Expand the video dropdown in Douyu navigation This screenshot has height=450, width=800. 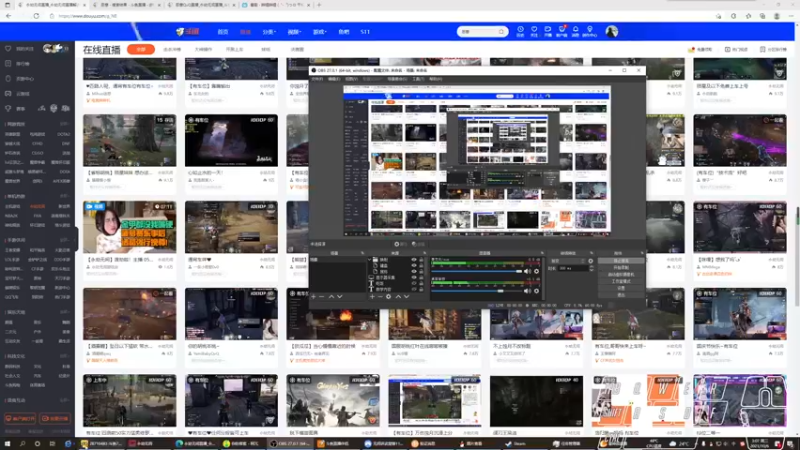pos(294,32)
